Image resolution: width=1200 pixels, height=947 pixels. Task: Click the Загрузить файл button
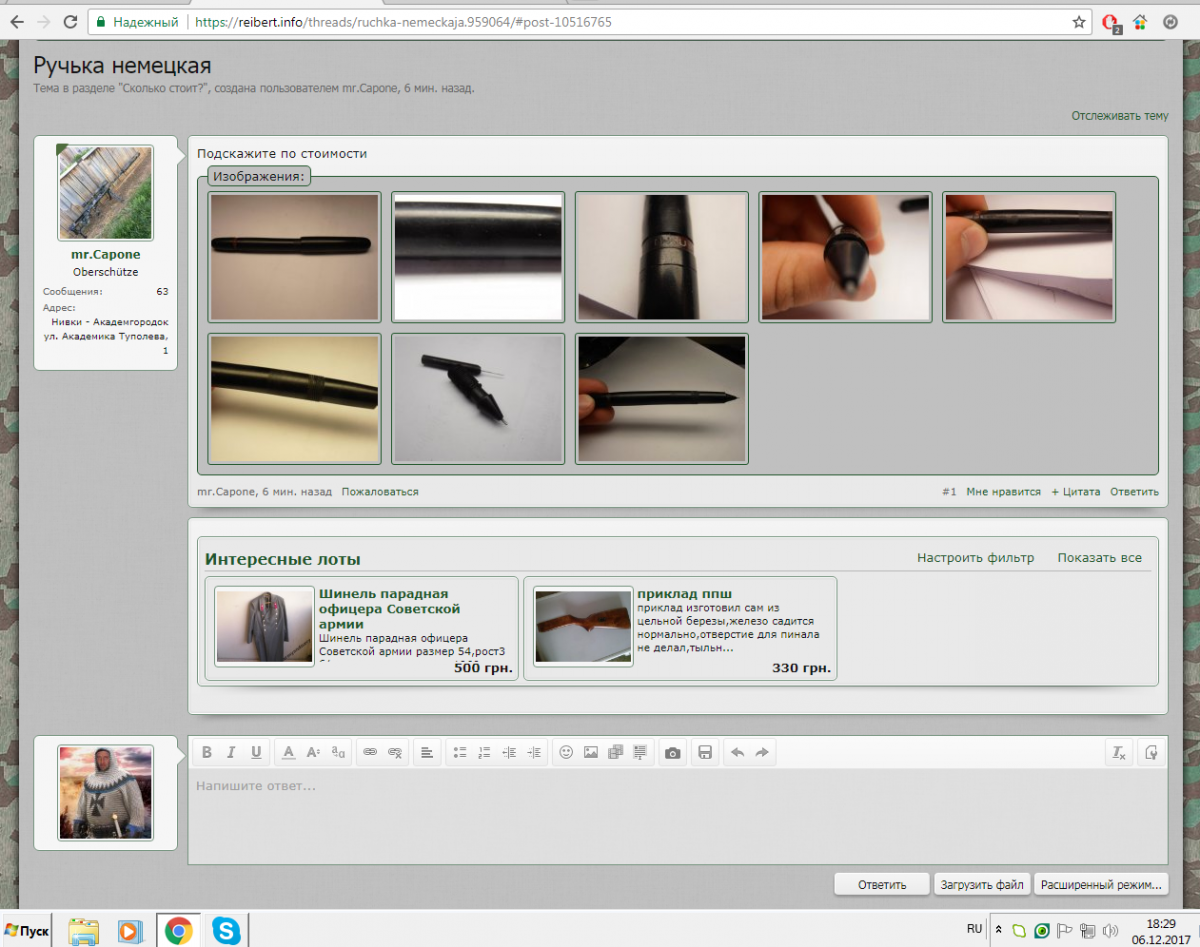click(982, 884)
